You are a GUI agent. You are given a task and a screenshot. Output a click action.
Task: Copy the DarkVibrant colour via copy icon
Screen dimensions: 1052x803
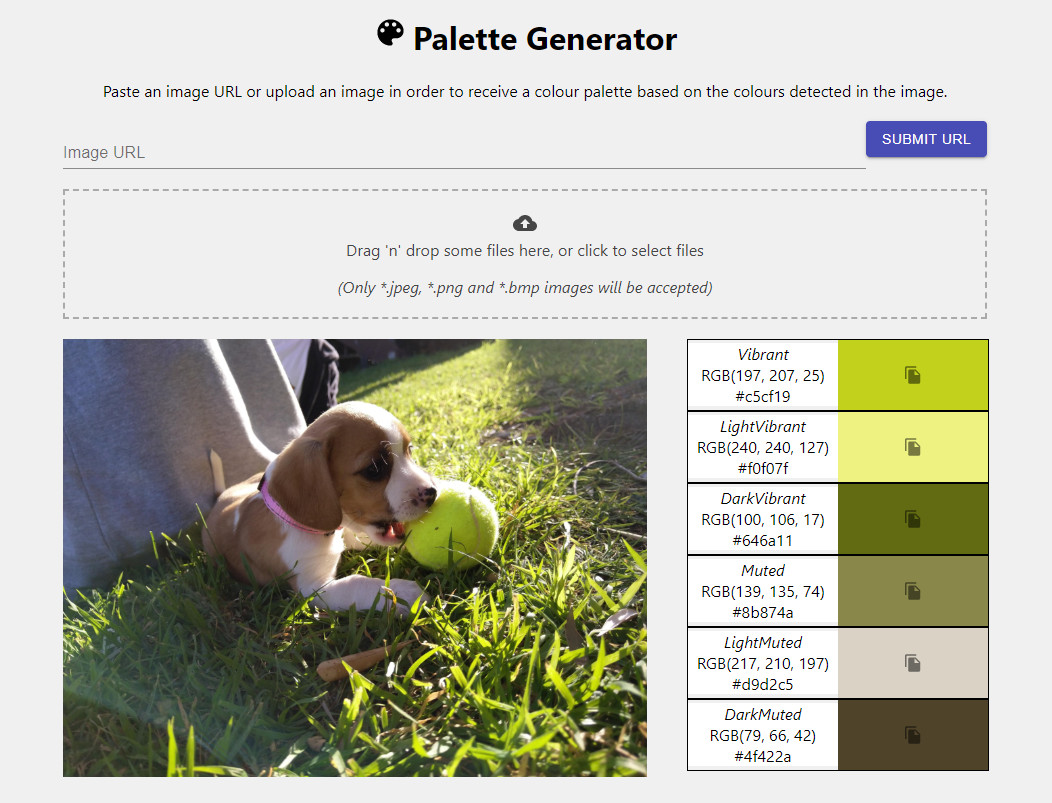(x=912, y=519)
